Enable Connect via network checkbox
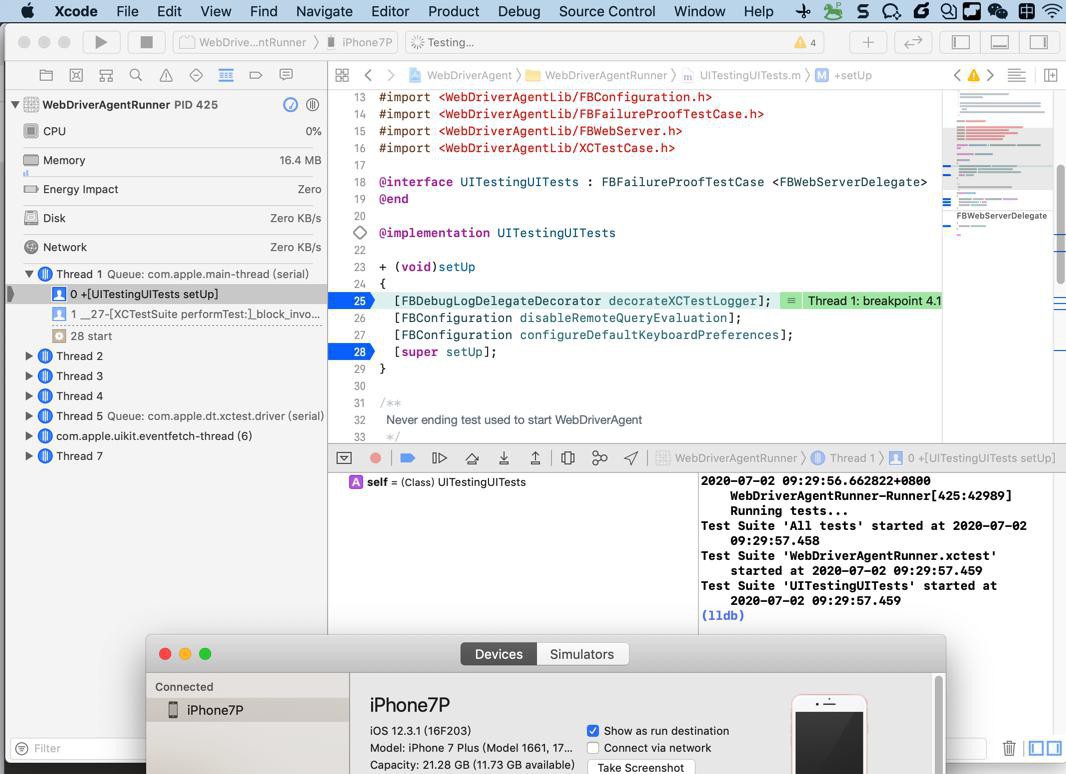Image resolution: width=1066 pixels, height=774 pixels. coord(593,748)
